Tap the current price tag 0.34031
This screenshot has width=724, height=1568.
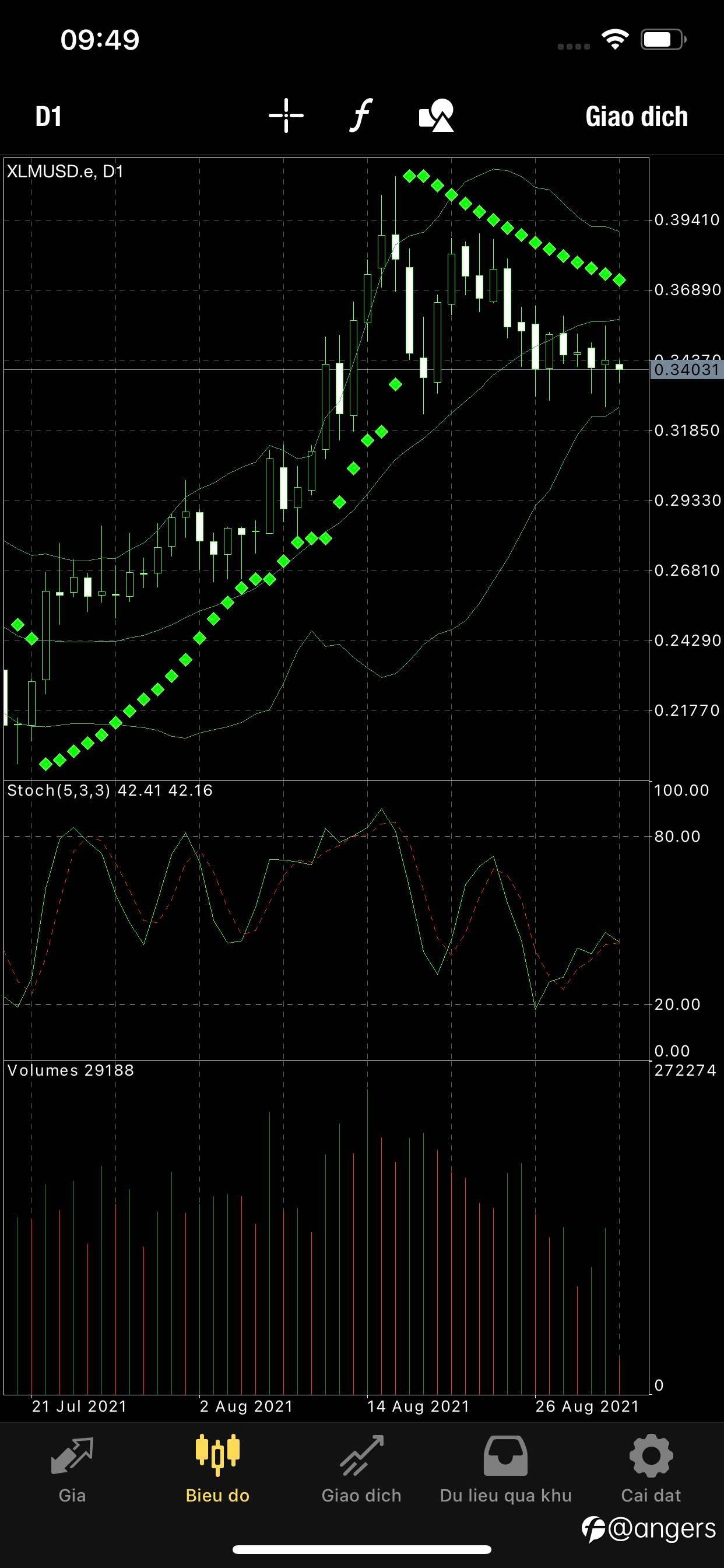coord(686,369)
